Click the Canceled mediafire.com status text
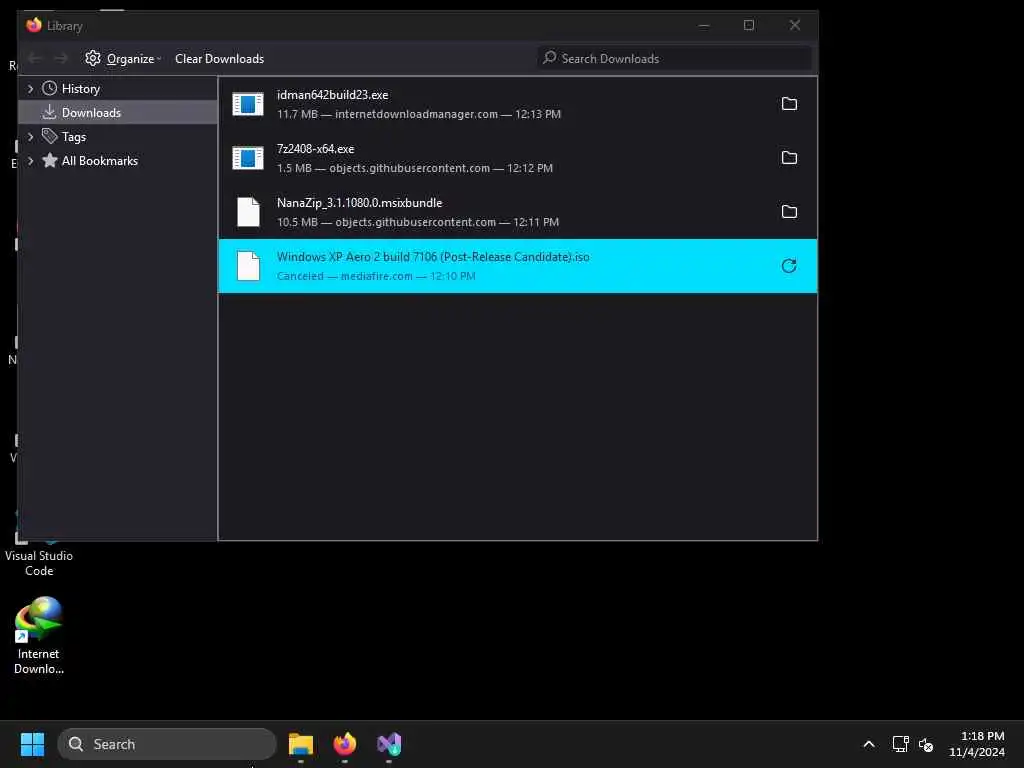Viewport: 1024px width, 768px height. point(376,276)
